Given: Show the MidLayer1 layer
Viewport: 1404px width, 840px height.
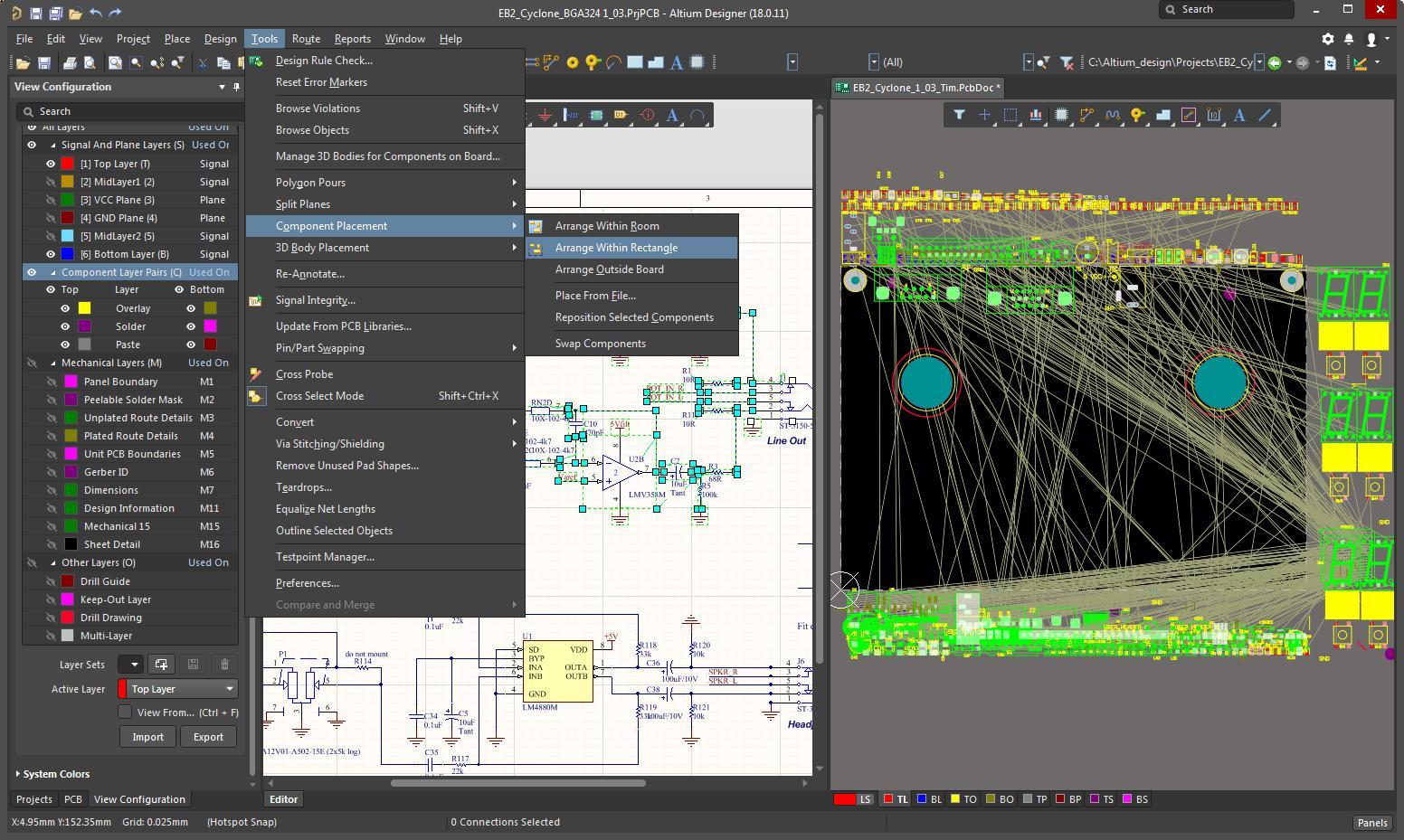Looking at the screenshot, I should click(x=51, y=182).
